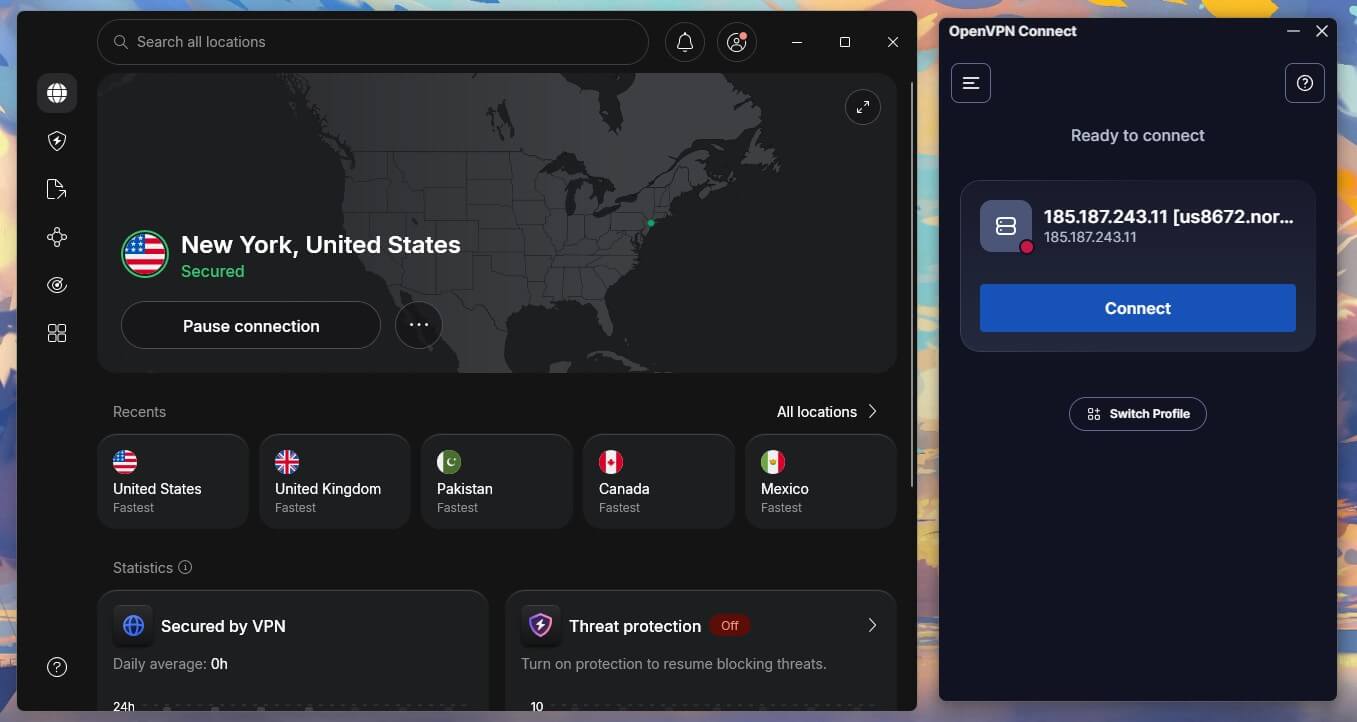Click the Turn on protection message

tap(674, 663)
